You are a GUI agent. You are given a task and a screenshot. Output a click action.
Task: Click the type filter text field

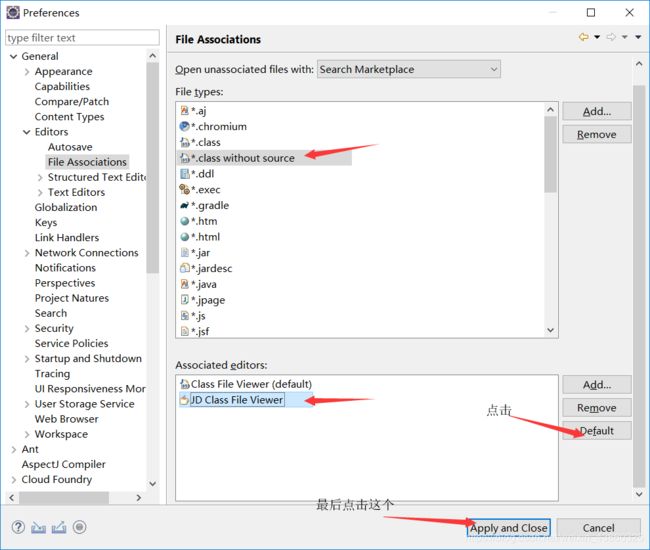point(81,38)
